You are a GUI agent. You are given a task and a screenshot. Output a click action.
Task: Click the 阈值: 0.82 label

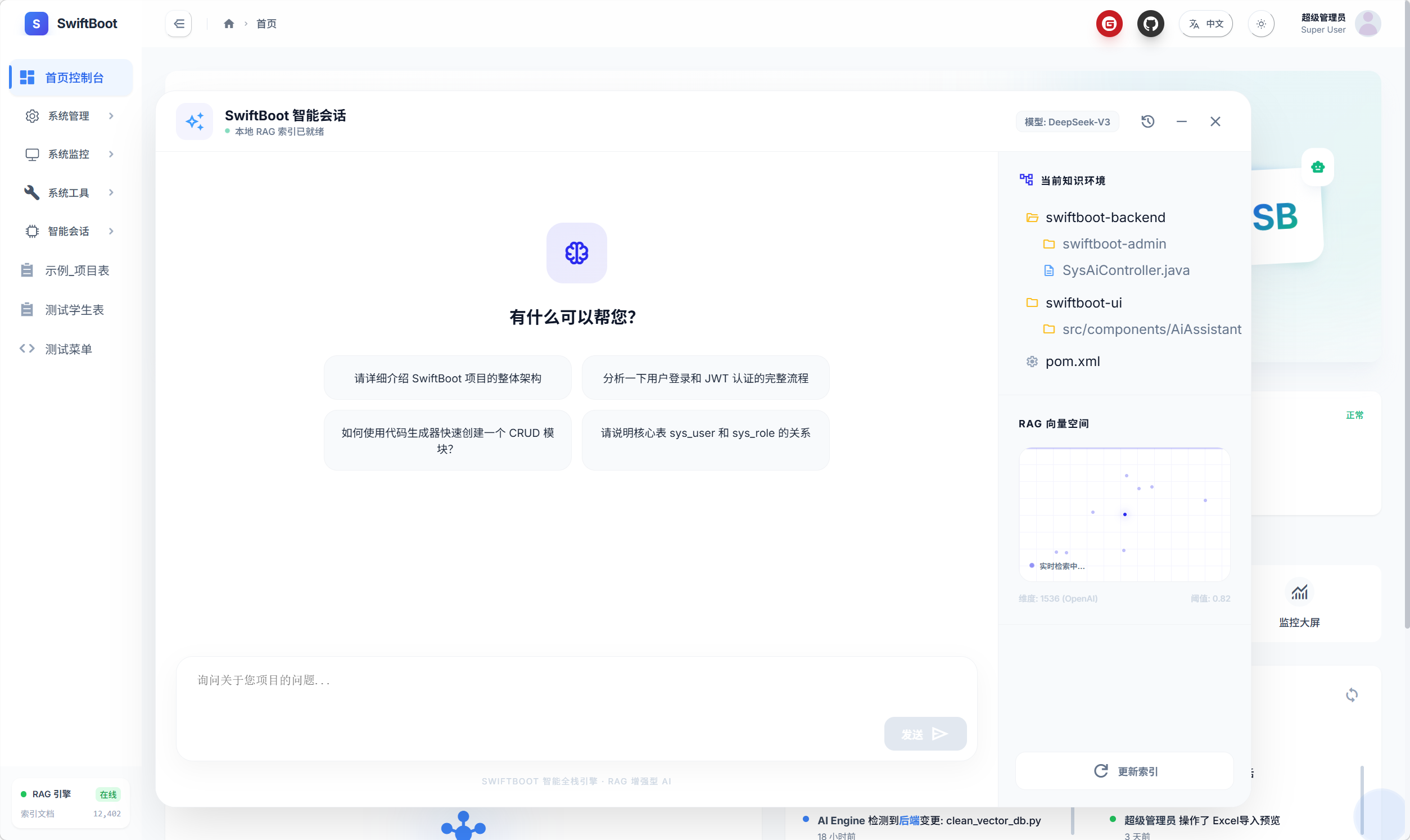tap(1210, 598)
